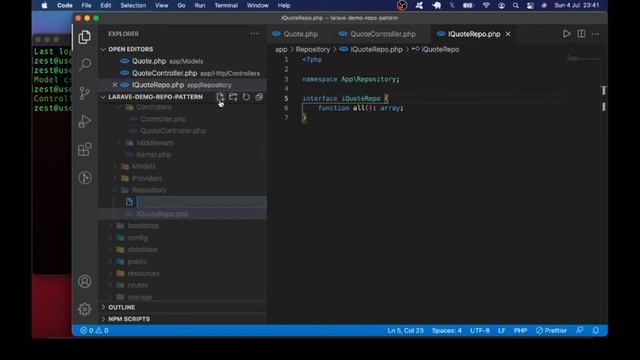Click the Prettier status bar item

[551, 330]
